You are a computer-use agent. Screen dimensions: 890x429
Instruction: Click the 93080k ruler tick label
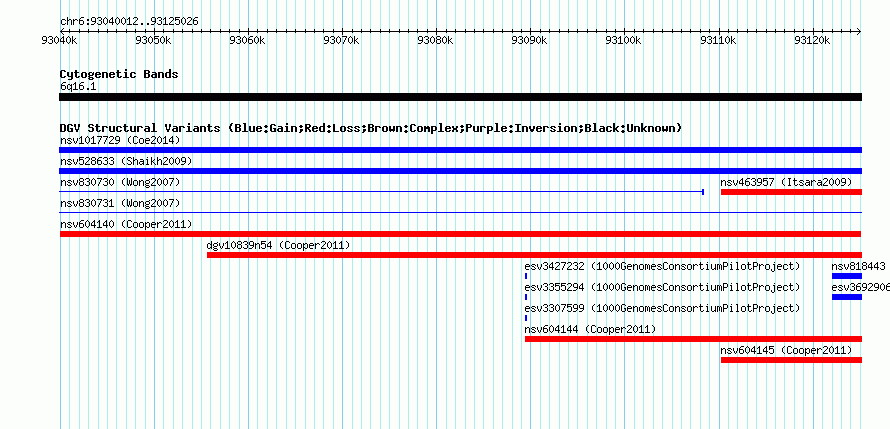(436, 41)
